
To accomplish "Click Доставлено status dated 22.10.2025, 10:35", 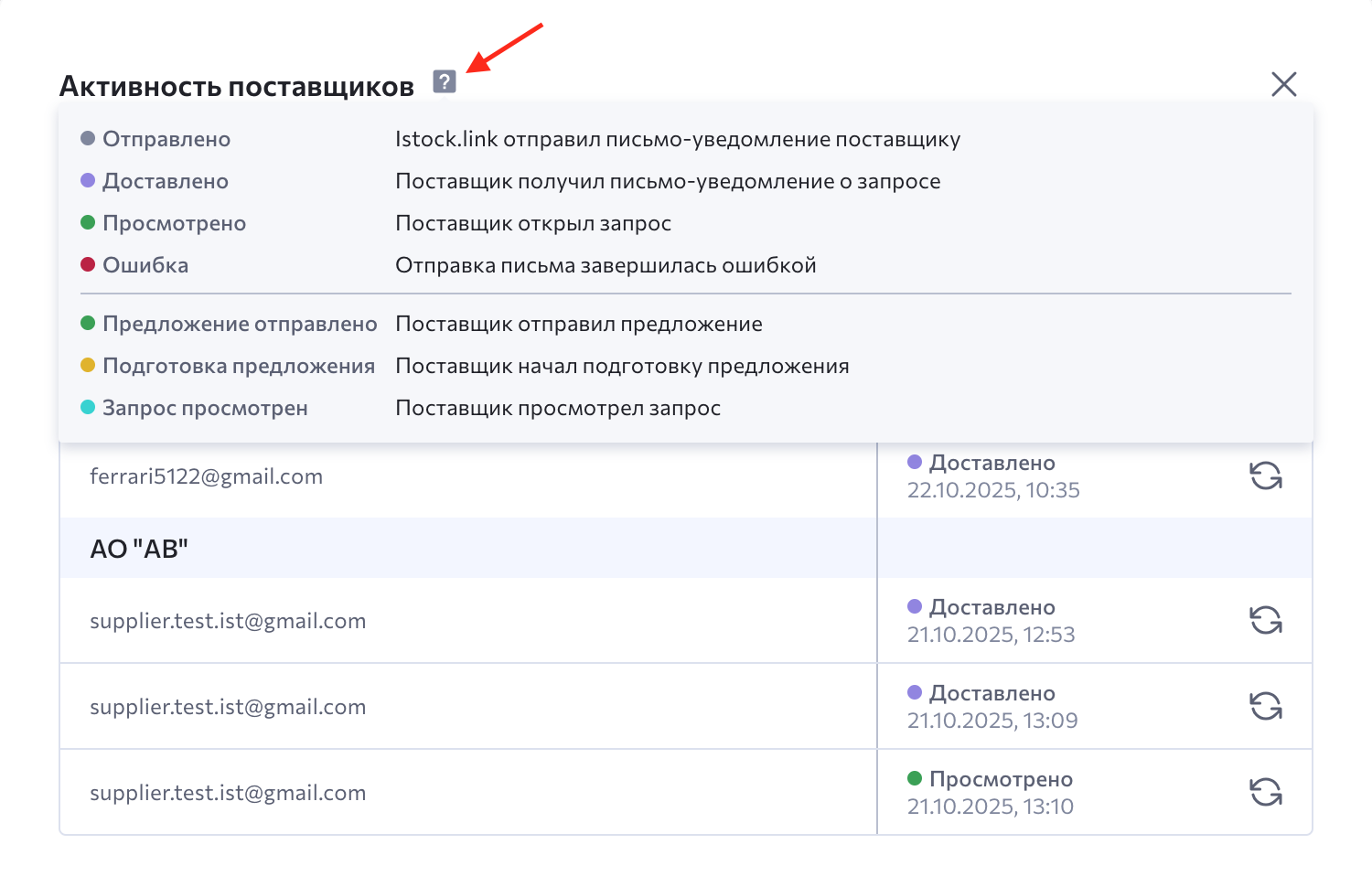I will [991, 464].
